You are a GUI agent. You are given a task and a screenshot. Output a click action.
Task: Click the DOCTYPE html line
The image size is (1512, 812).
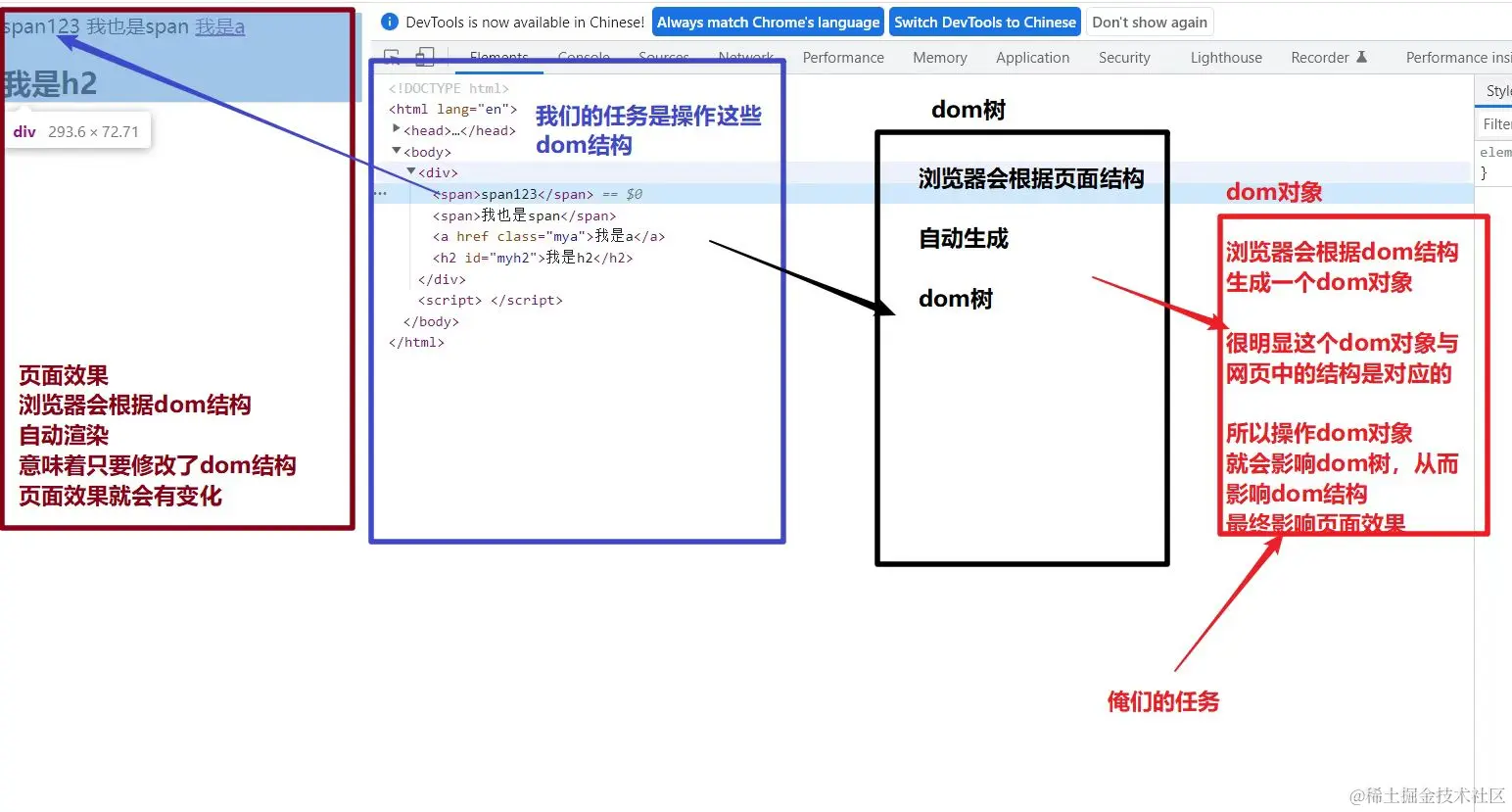[449, 88]
